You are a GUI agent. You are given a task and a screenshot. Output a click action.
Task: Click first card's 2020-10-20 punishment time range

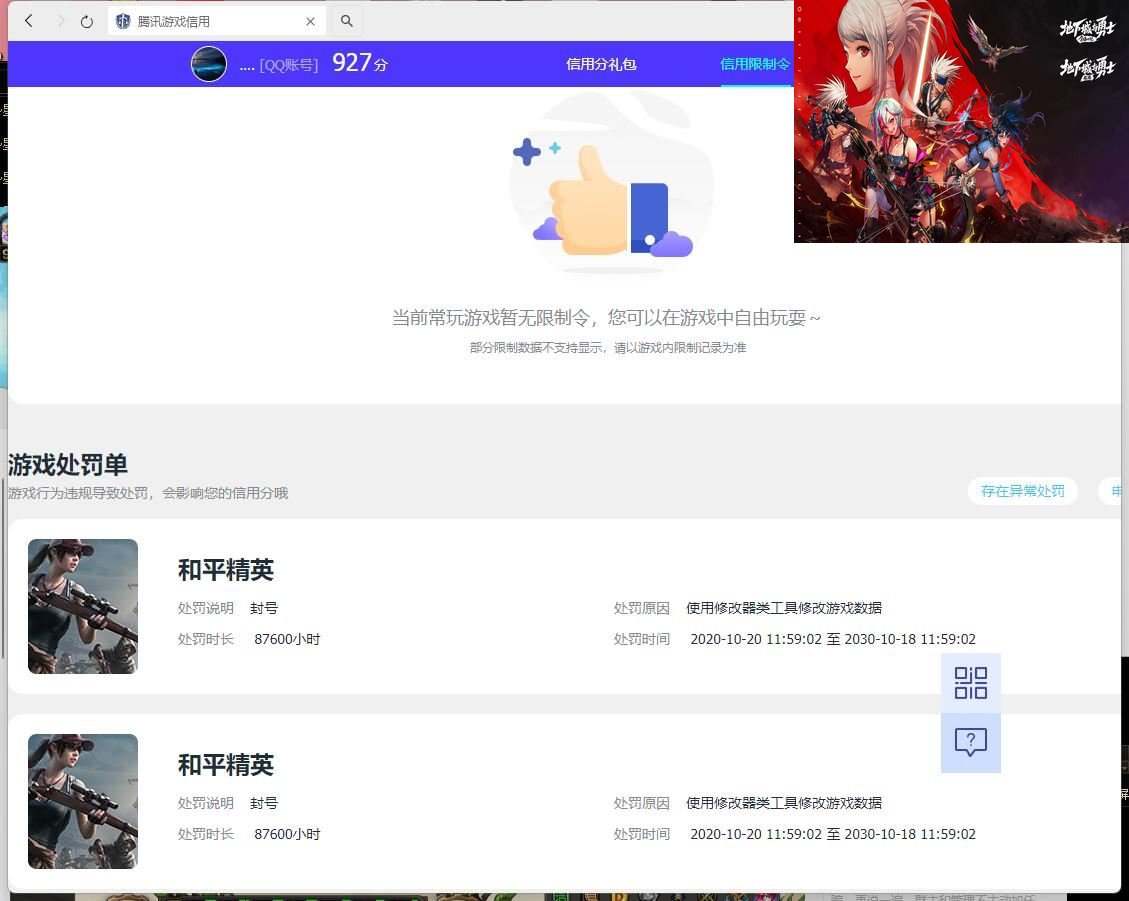coord(833,639)
